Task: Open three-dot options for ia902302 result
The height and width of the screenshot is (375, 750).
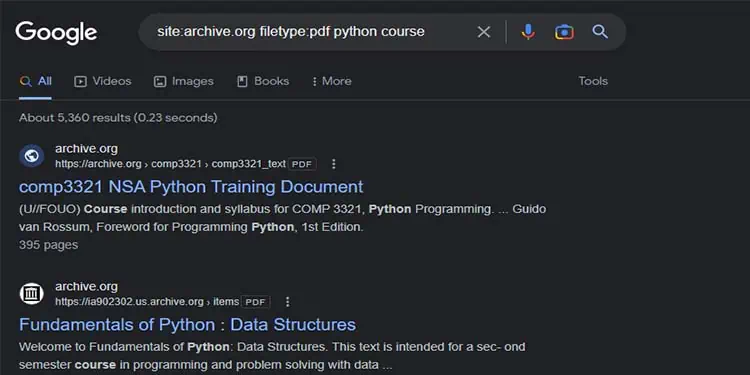Action: (287, 302)
